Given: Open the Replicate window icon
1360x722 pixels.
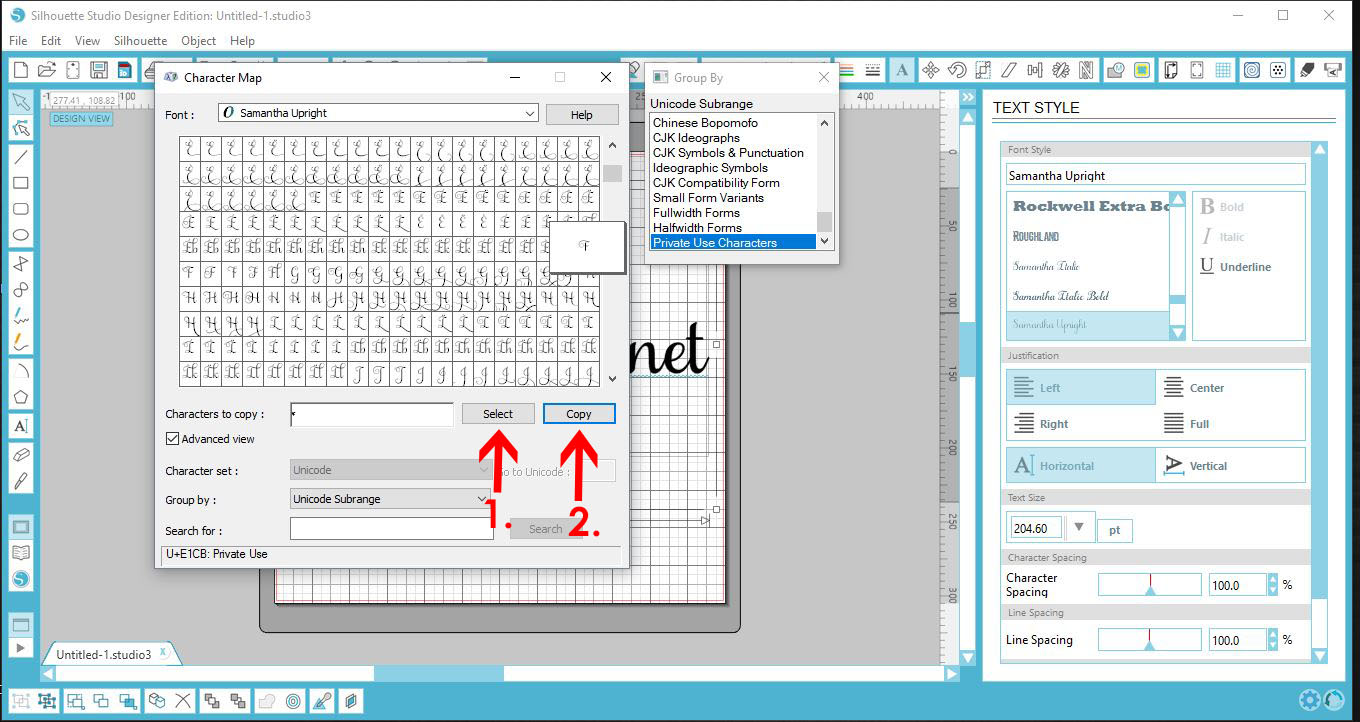Looking at the screenshot, I should 1061,70.
